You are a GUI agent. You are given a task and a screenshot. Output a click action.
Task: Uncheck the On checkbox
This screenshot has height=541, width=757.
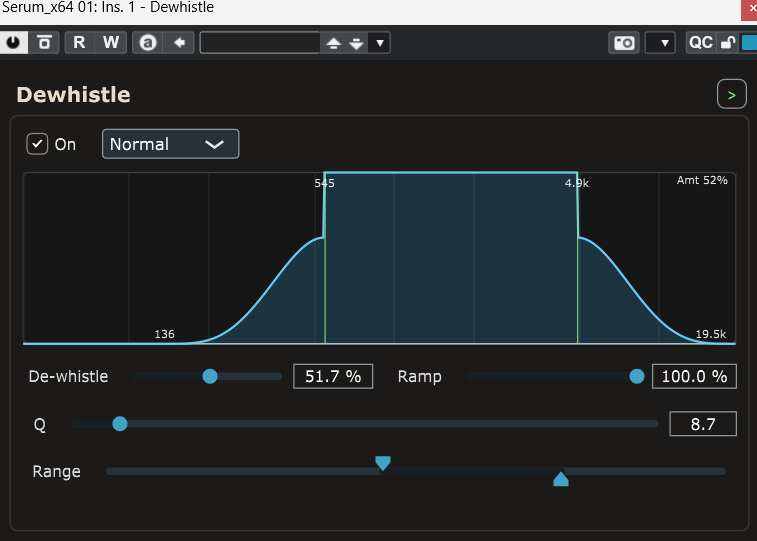click(37, 144)
